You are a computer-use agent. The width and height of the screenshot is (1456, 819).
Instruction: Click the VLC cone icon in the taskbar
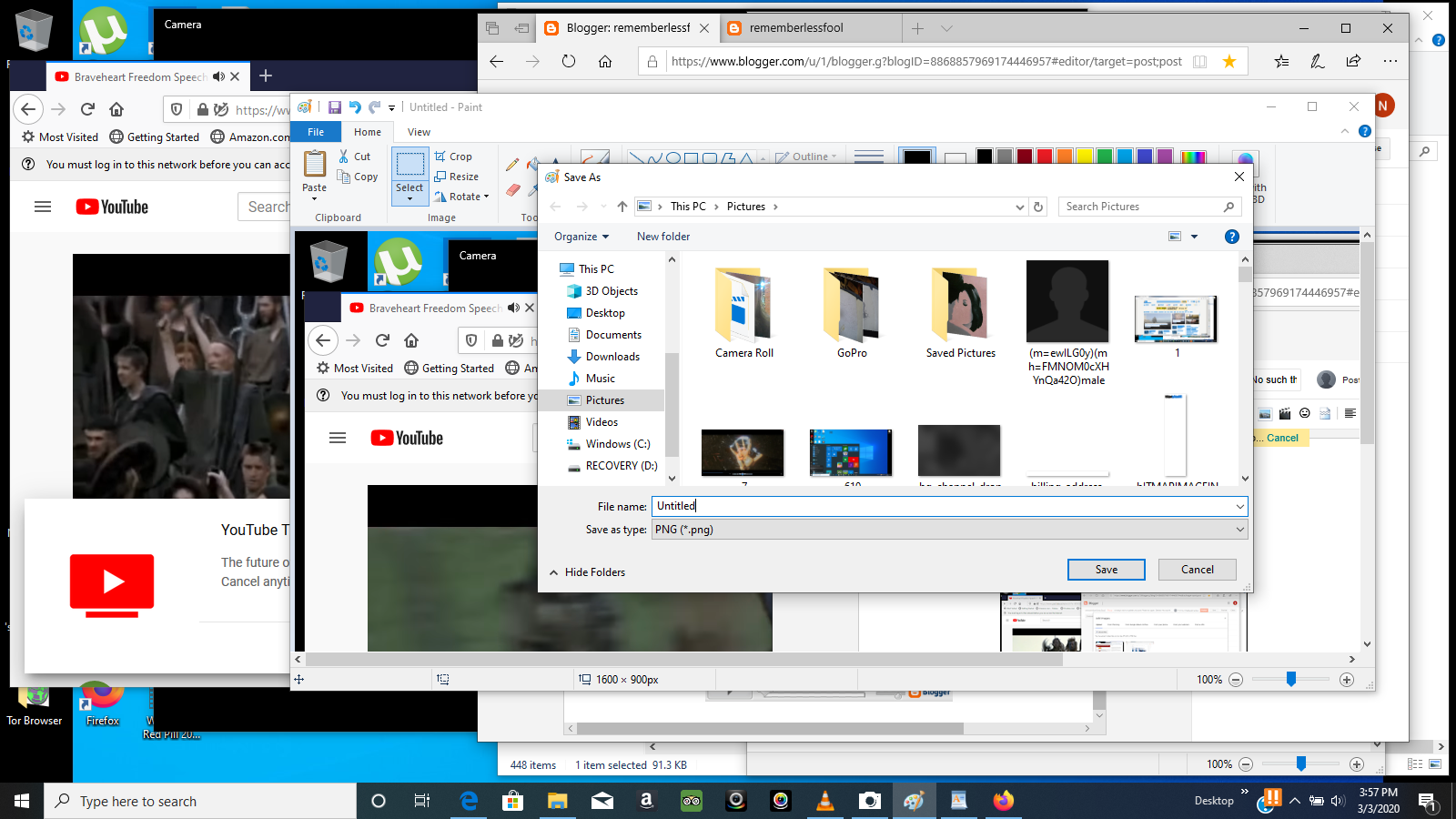[825, 801]
